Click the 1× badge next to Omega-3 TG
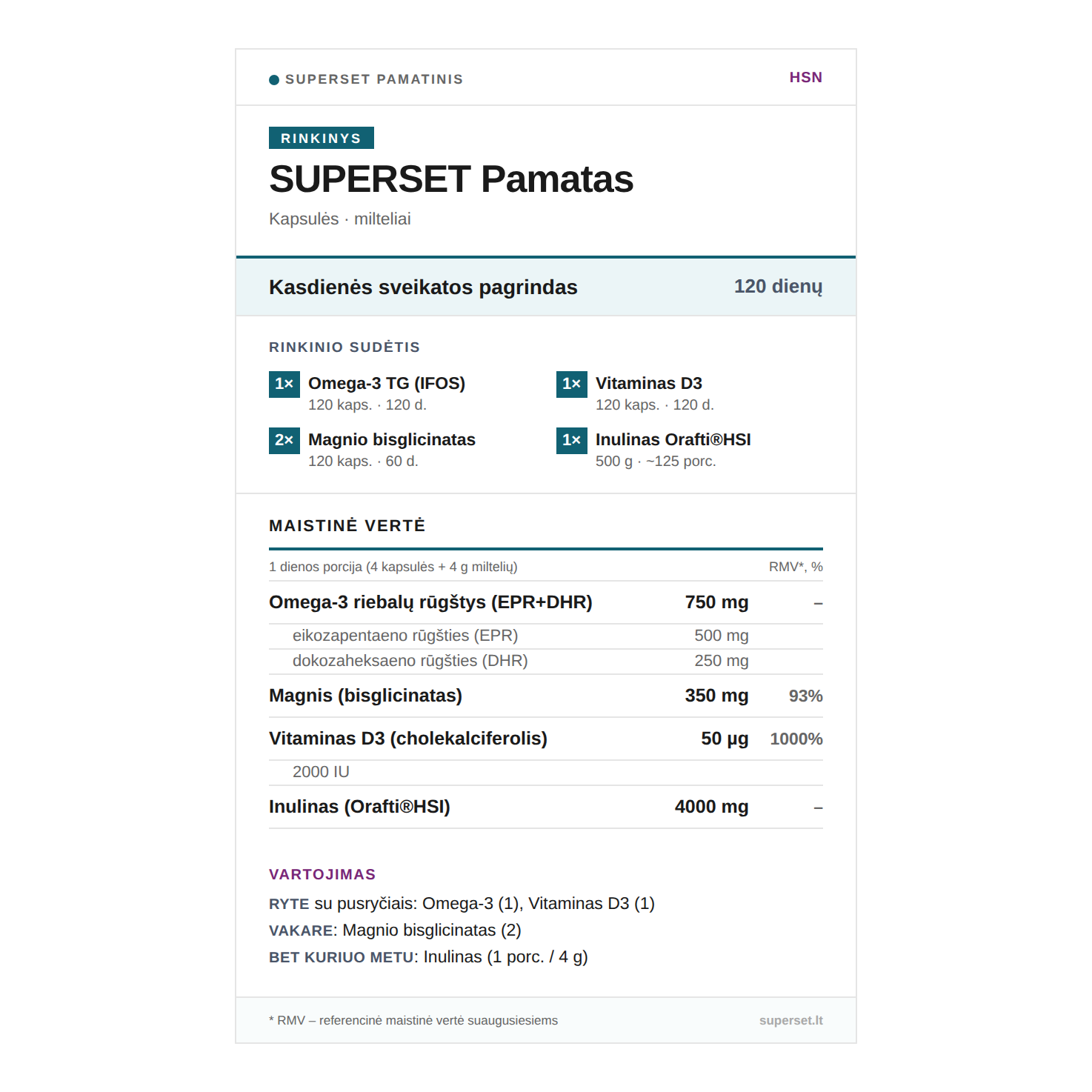The image size is (1092, 1092). pyautogui.click(x=284, y=384)
